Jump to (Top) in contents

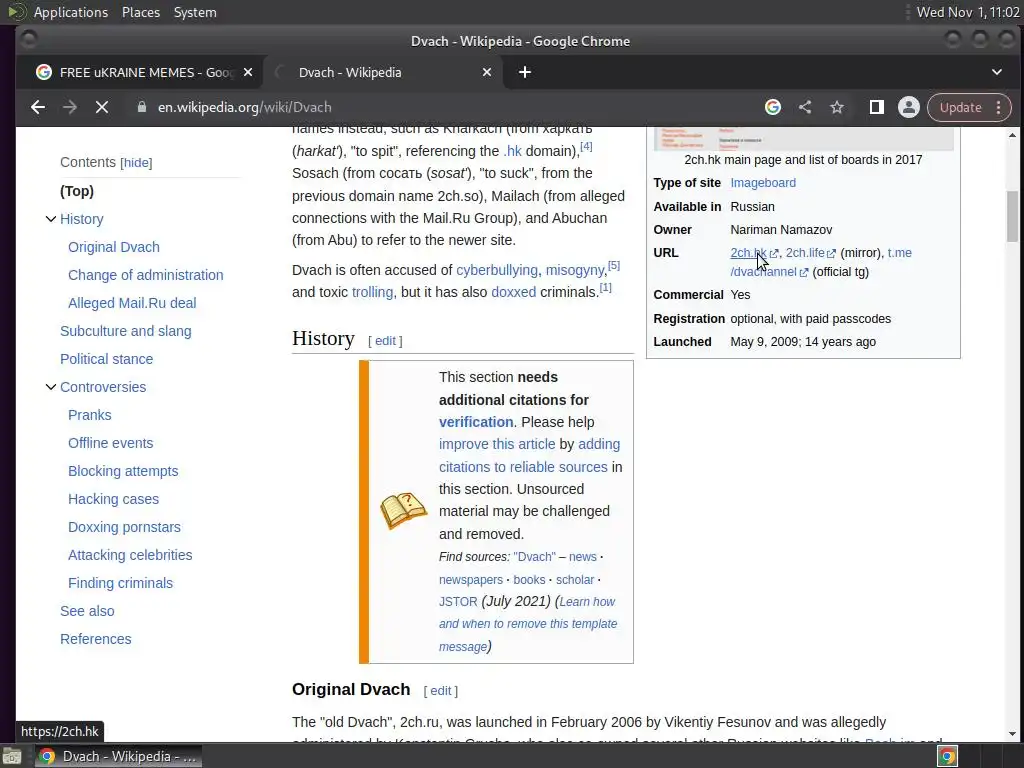[x=77, y=191]
